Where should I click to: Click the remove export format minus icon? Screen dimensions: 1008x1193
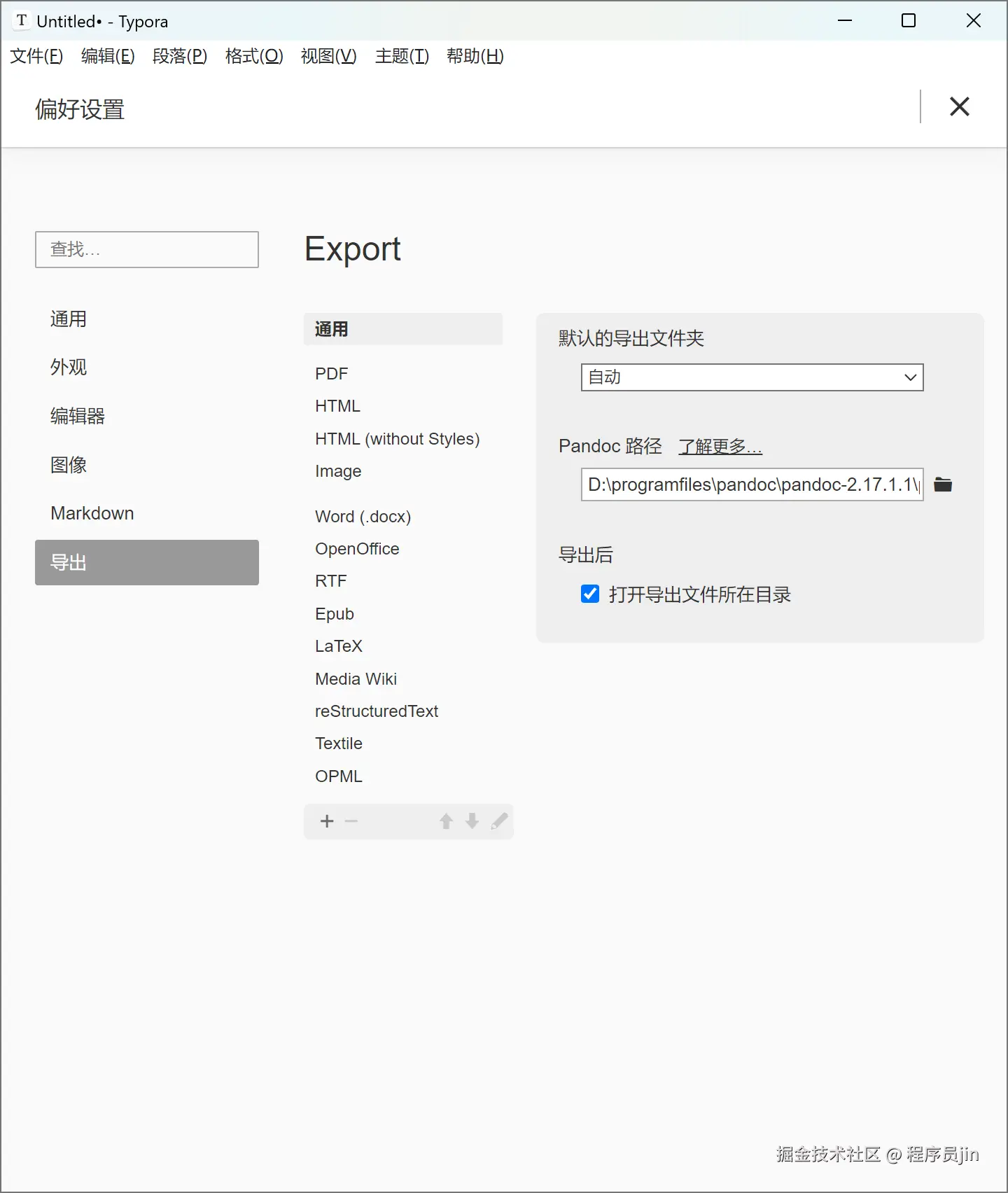[x=351, y=821]
